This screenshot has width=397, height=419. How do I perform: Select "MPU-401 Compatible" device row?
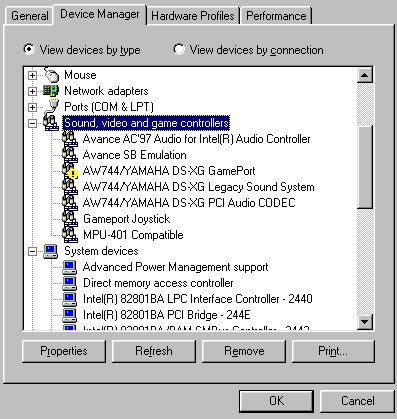133,235
